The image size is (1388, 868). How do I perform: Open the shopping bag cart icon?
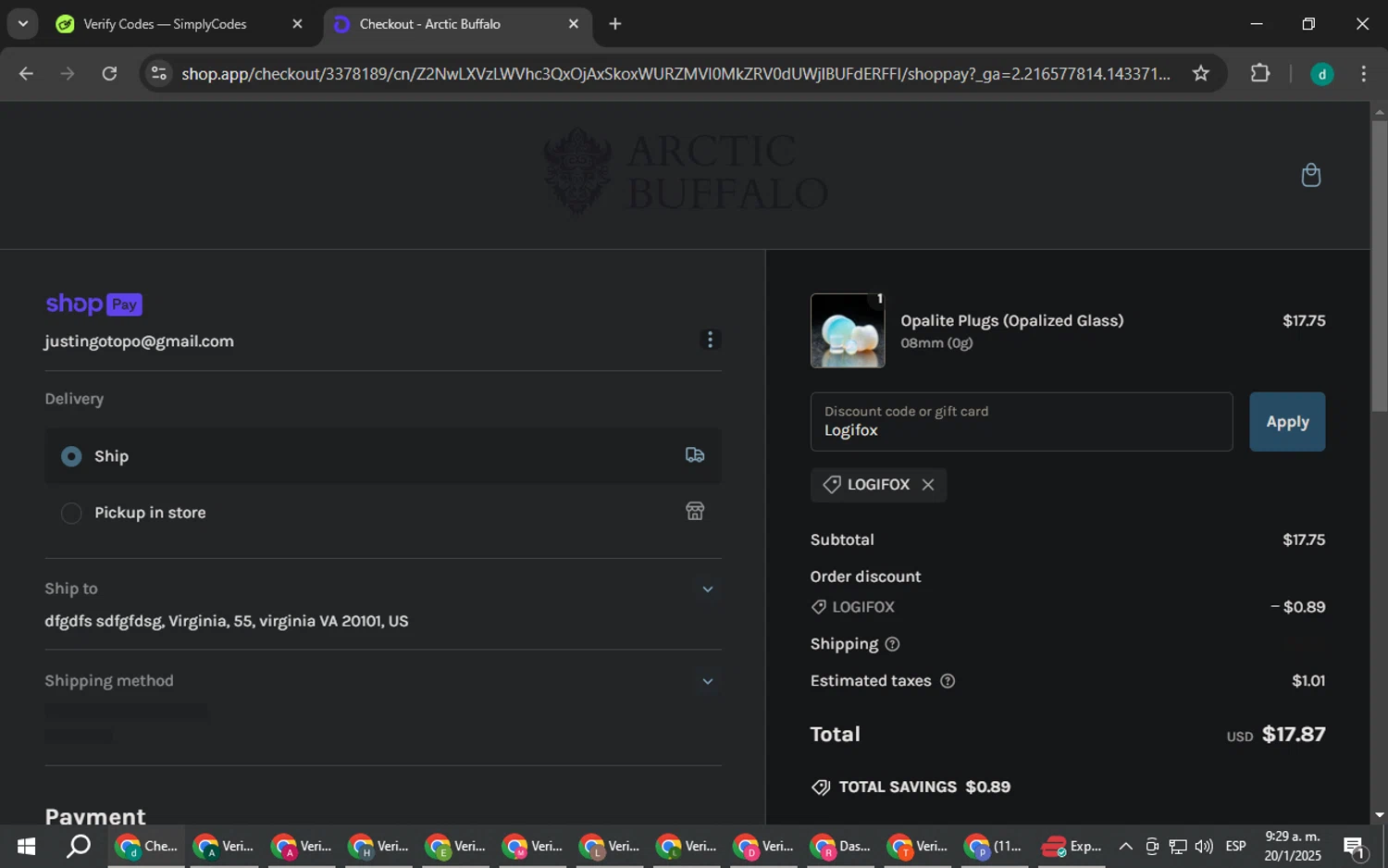pos(1310,175)
